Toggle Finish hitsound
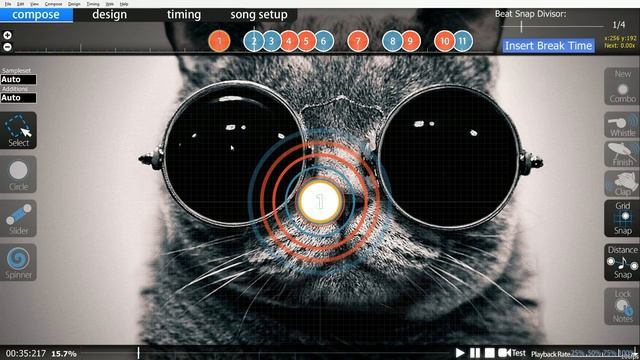Viewport: 640px width, 360px height. point(622,154)
